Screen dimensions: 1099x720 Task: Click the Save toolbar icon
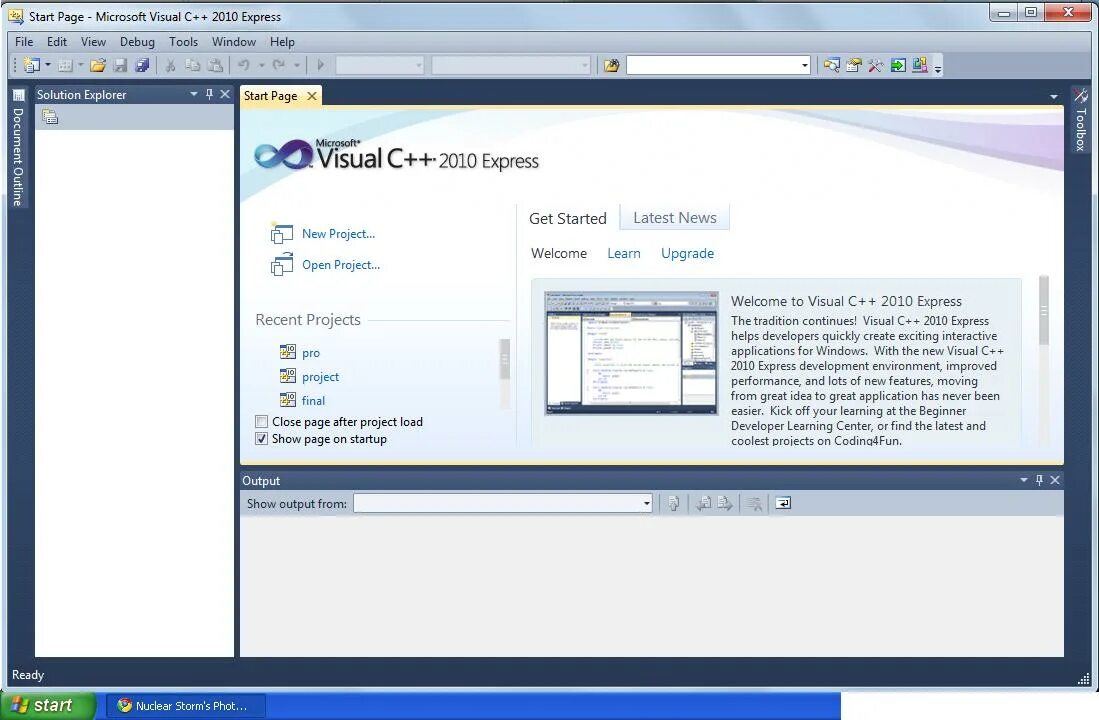pos(120,65)
